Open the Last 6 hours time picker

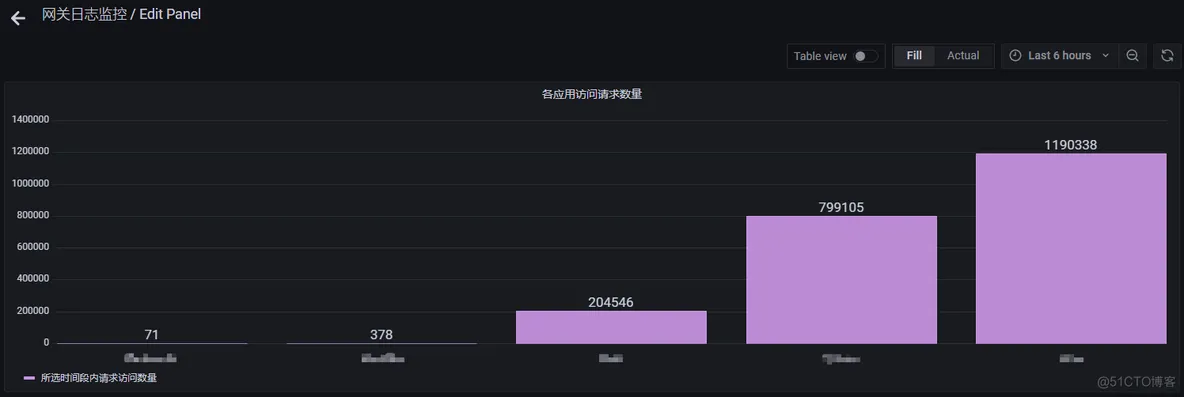(x=1059, y=56)
